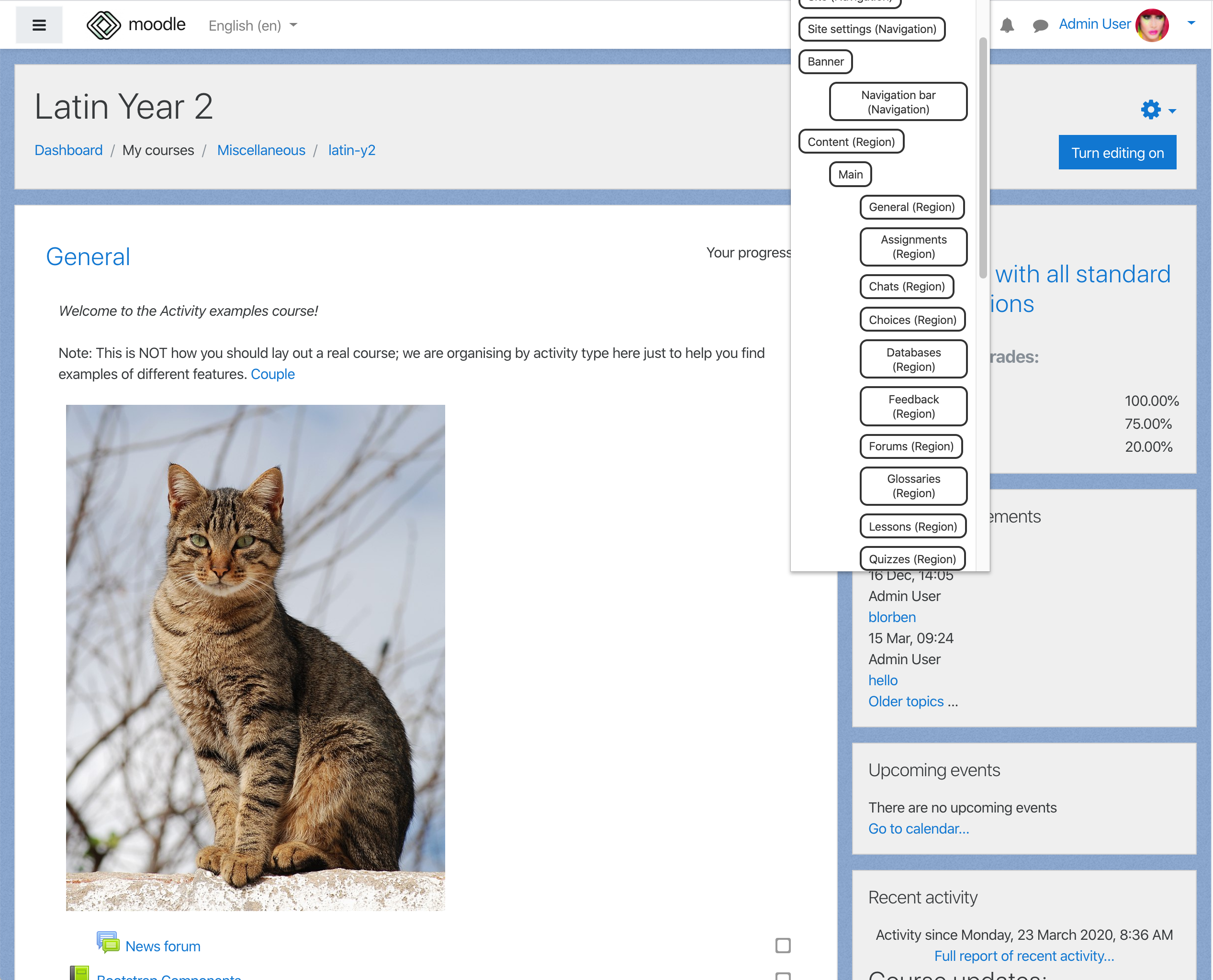Open Miscellaneous breadcrumb link

261,150
